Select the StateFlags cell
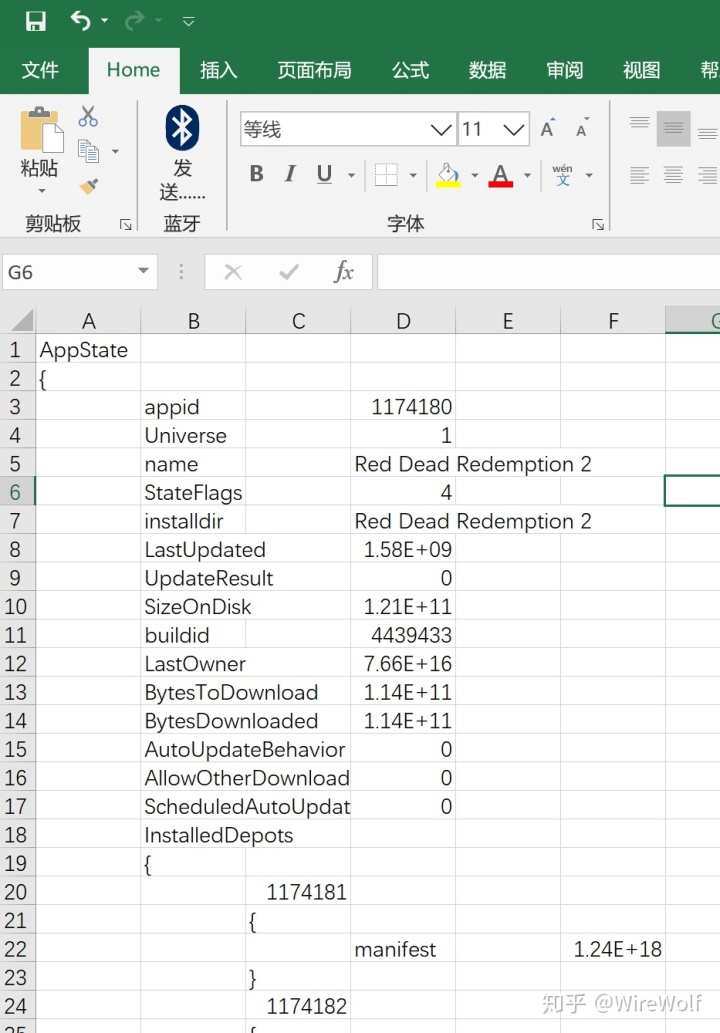This screenshot has width=720, height=1033. (193, 492)
